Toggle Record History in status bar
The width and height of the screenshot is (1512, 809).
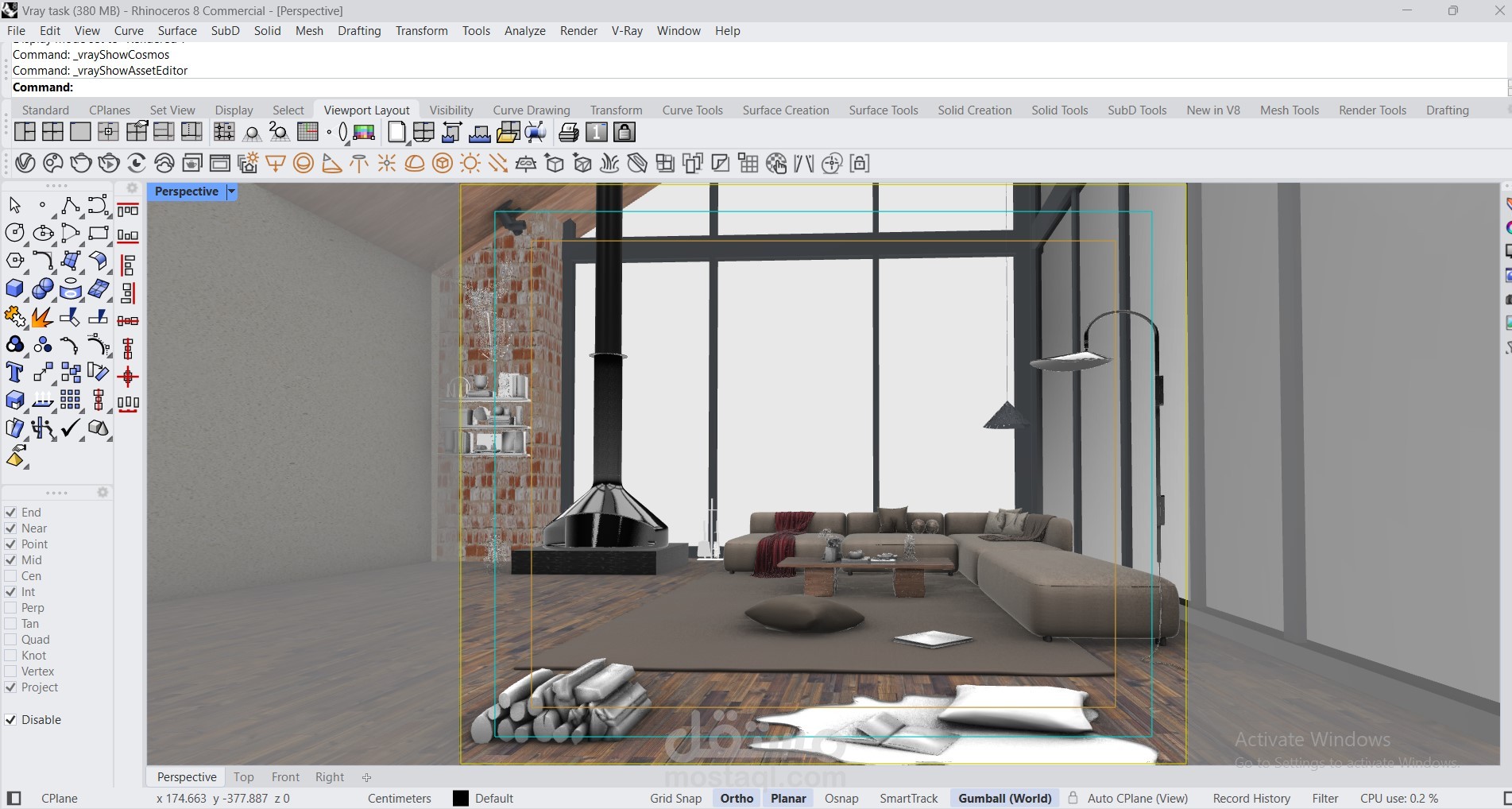[1251, 799]
